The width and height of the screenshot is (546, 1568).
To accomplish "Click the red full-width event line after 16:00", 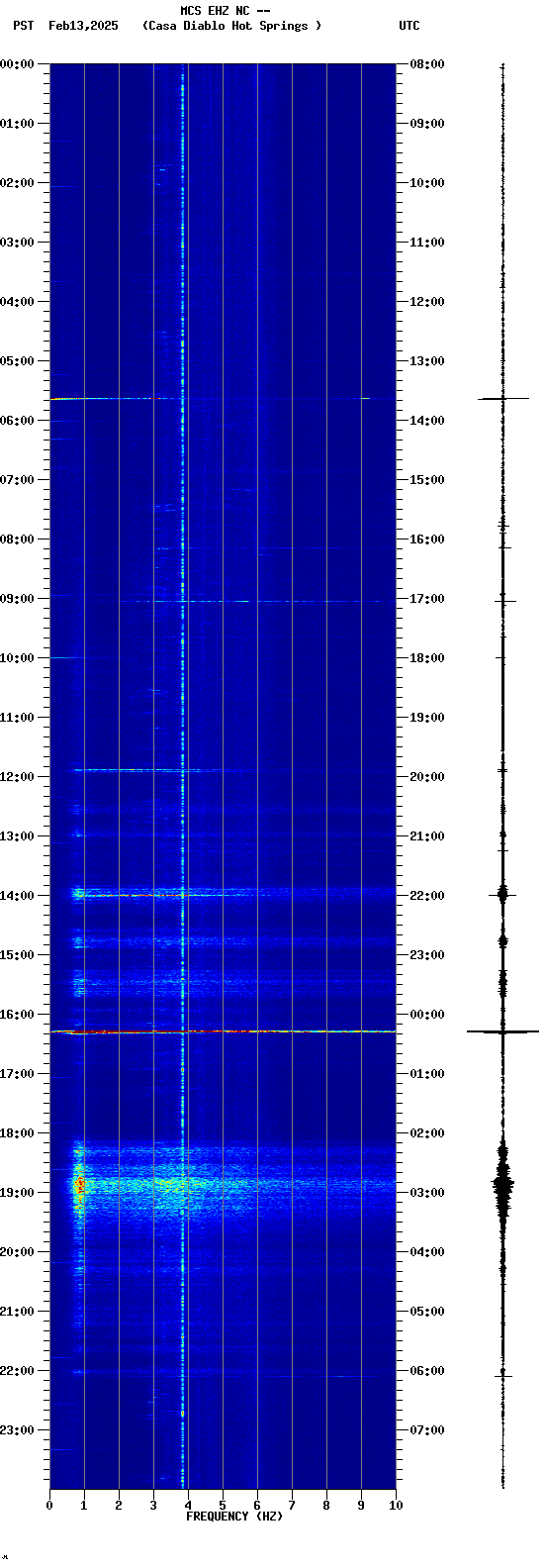I will coord(223,1031).
